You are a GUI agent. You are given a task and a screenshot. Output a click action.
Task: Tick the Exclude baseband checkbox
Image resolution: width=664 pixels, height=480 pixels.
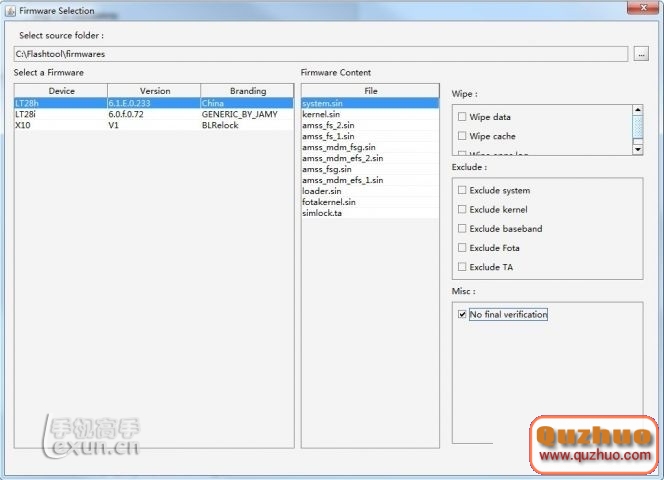click(x=462, y=228)
